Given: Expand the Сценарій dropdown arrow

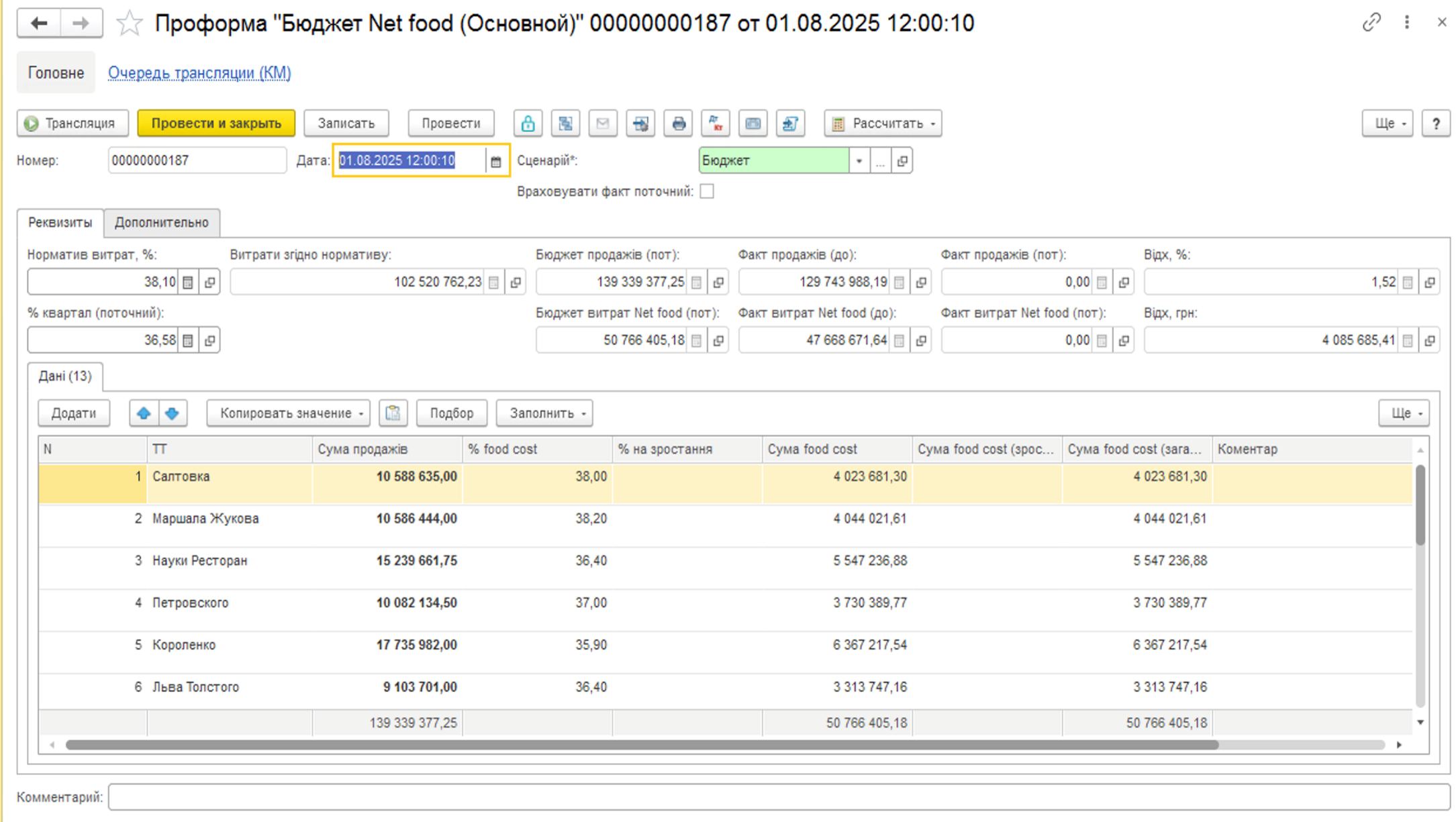Looking at the screenshot, I should [859, 161].
